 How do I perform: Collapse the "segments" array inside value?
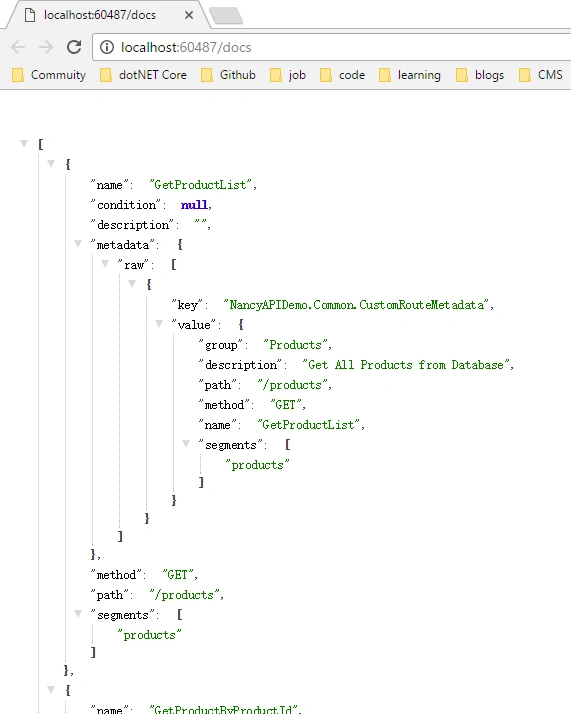click(x=186, y=444)
